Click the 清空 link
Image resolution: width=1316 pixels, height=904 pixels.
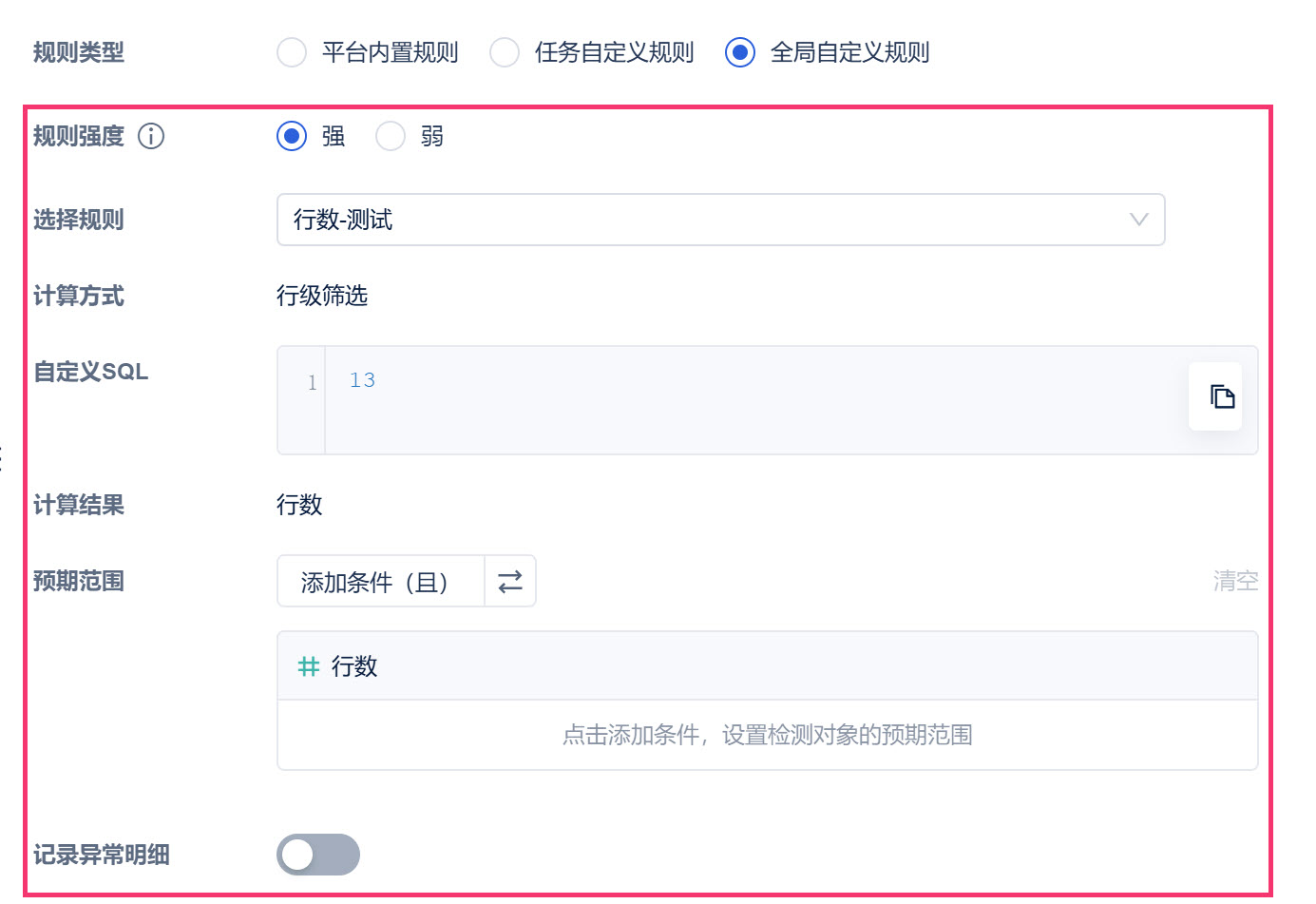1235,581
